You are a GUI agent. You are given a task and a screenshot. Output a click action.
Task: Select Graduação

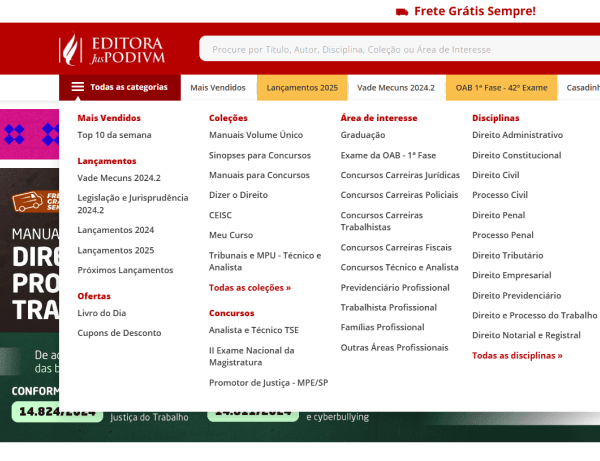[x=363, y=135]
